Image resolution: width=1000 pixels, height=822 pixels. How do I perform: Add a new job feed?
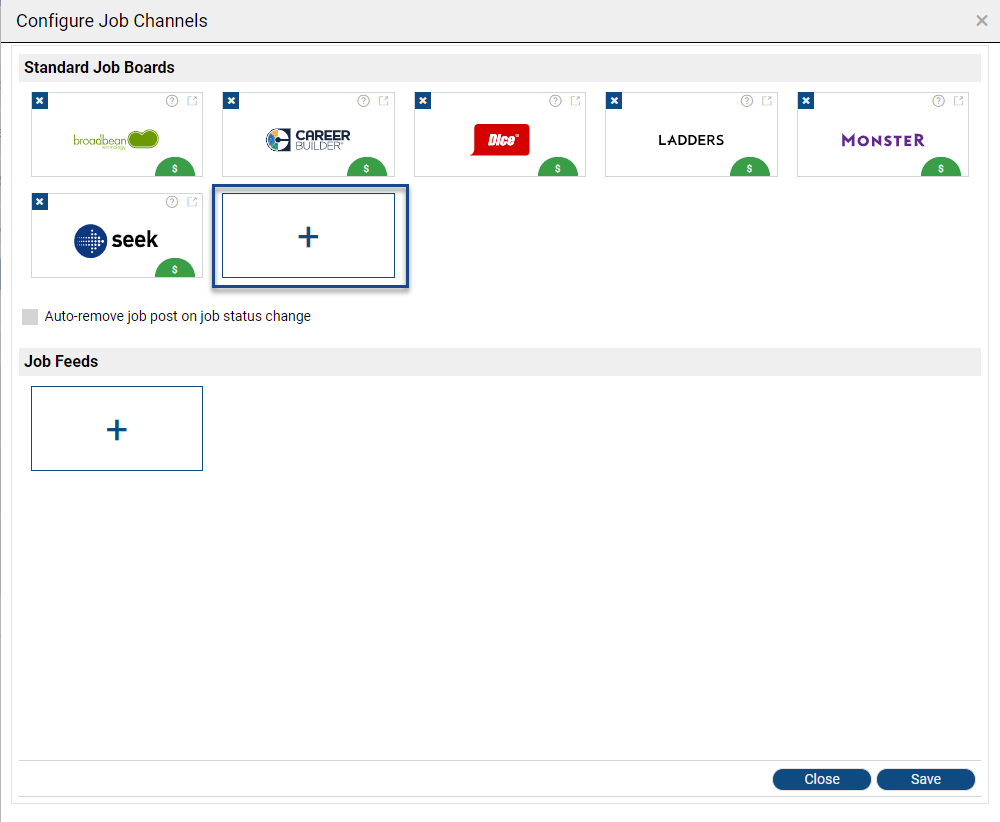click(x=117, y=429)
